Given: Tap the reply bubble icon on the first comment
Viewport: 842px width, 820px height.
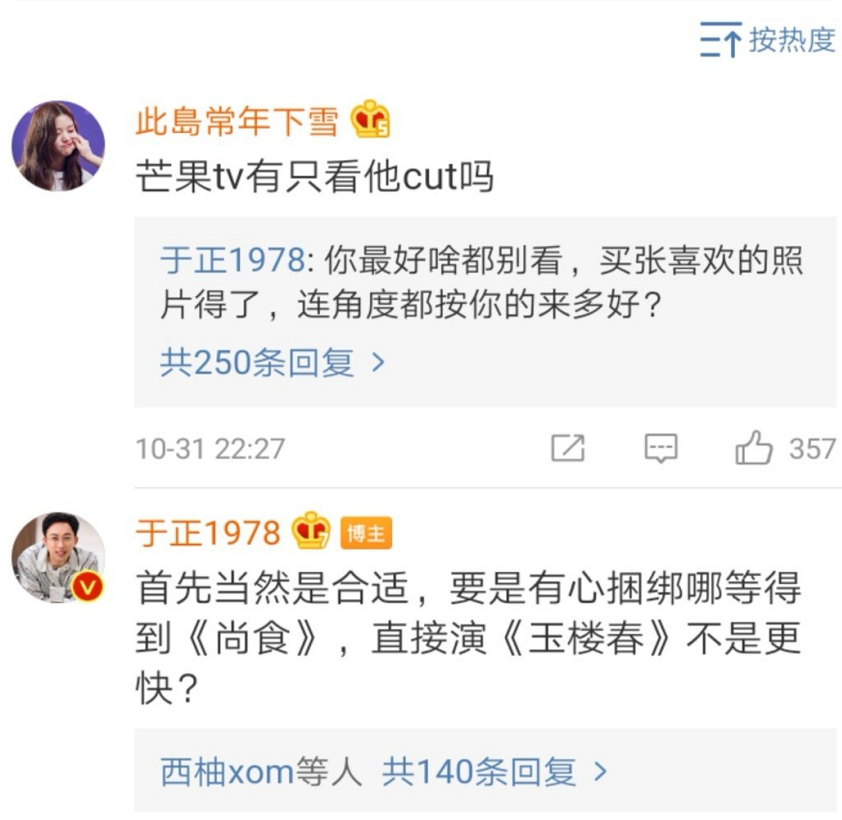Looking at the screenshot, I should coord(660,448).
